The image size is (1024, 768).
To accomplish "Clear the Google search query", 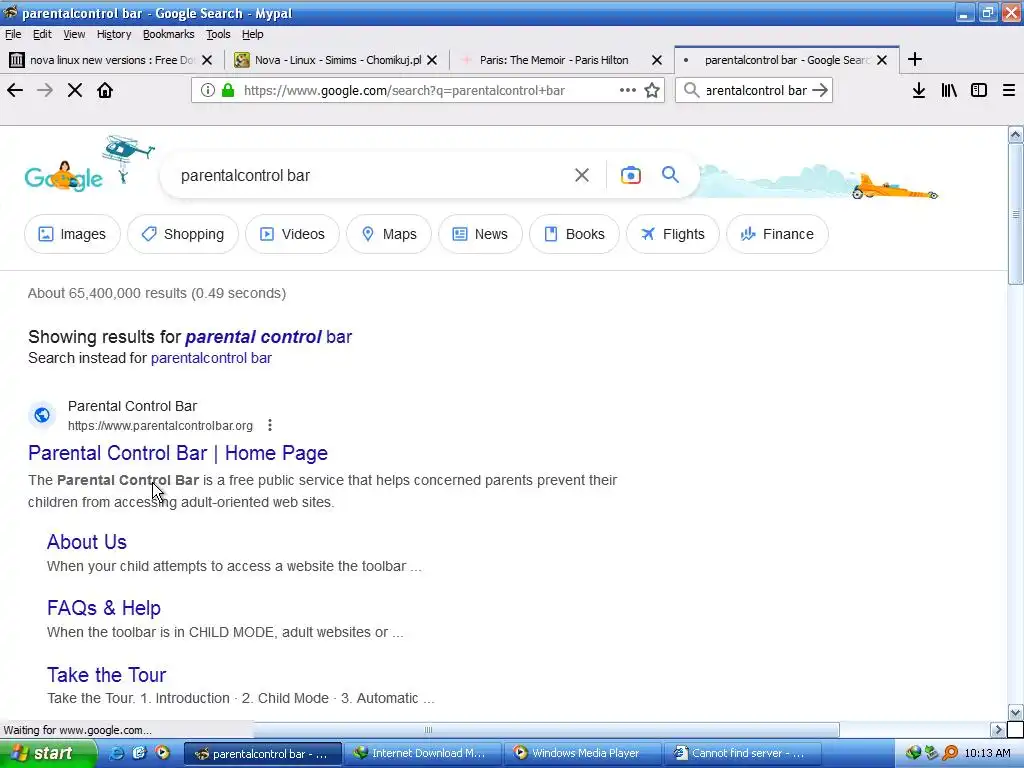I will 582,175.
